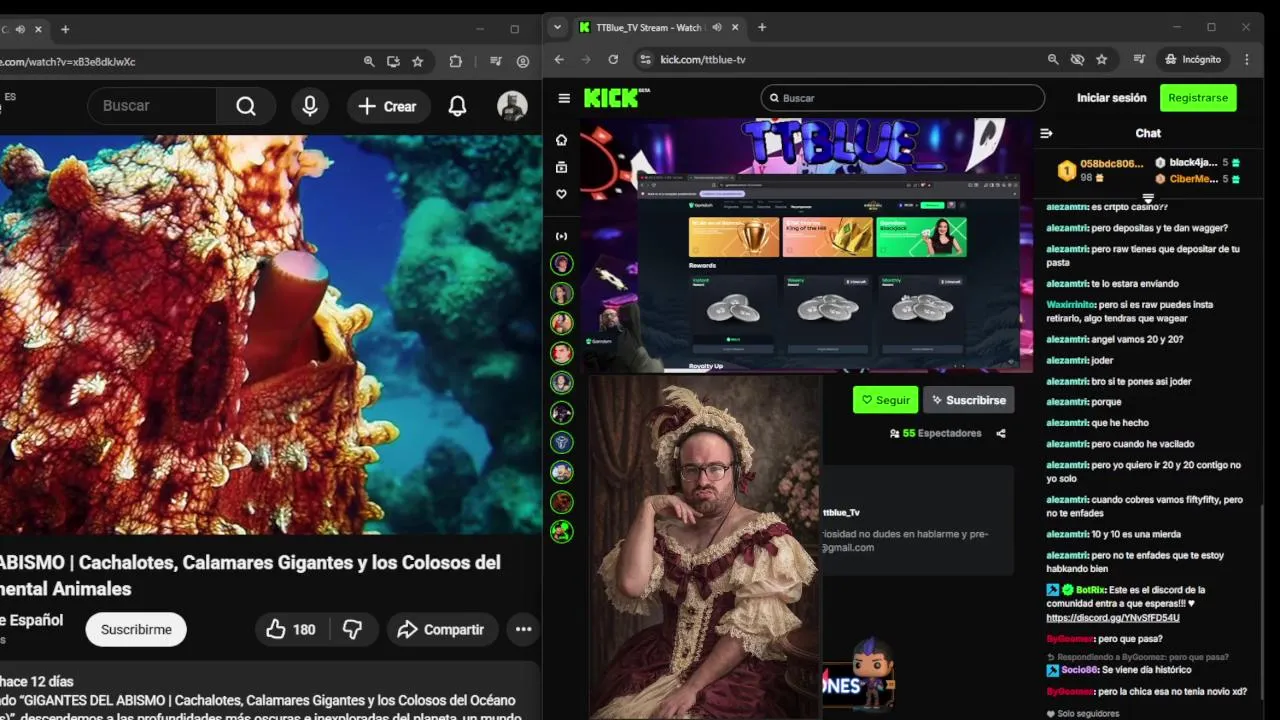The width and height of the screenshot is (1280, 720).
Task: Click Waxirrinito username in chat
Action: (1071, 304)
